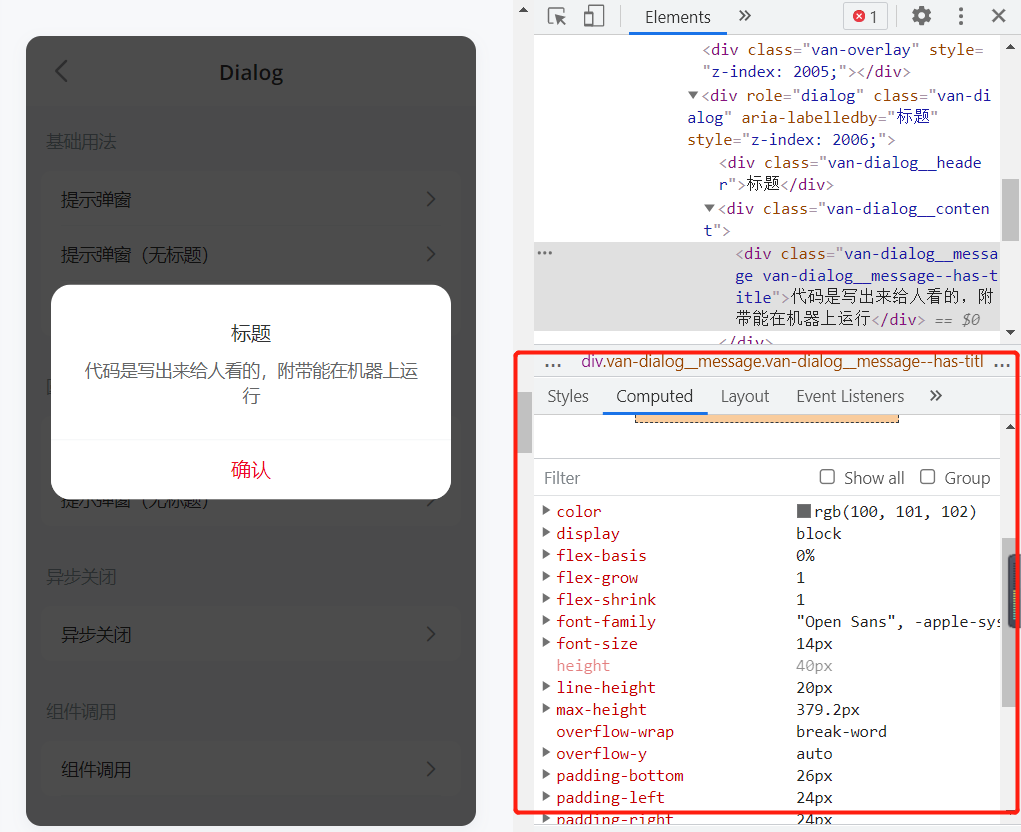Expand the font-family computed property
1021x832 pixels.
point(545,621)
